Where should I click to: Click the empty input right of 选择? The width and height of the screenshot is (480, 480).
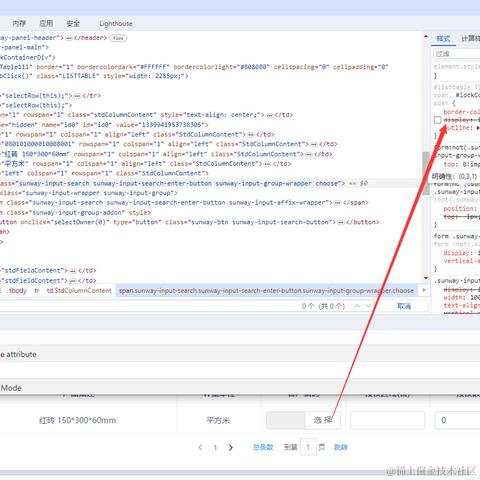coord(388,420)
